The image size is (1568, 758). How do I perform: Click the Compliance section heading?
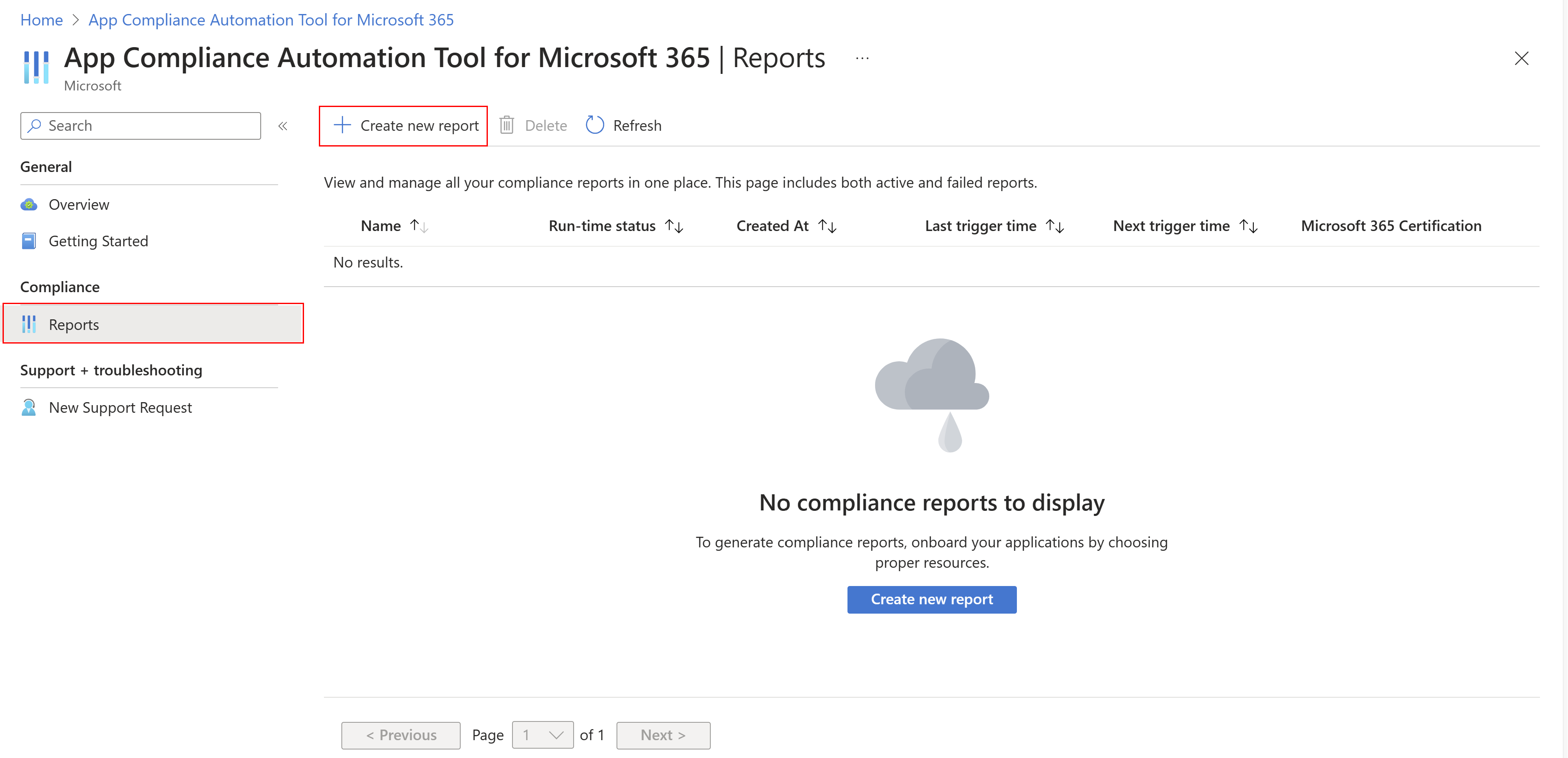59,287
